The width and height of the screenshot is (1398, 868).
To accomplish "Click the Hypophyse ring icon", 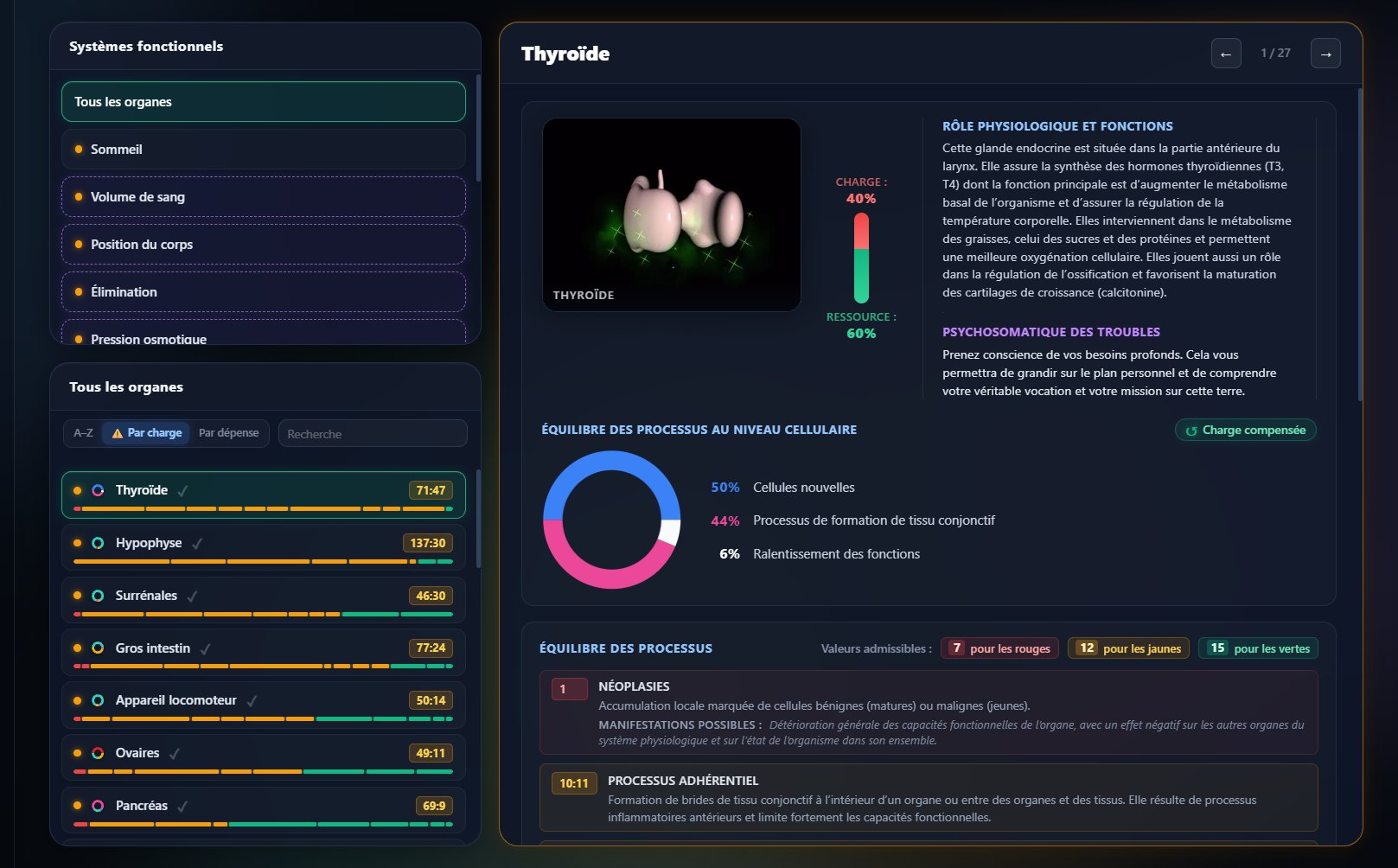I will (x=98, y=543).
